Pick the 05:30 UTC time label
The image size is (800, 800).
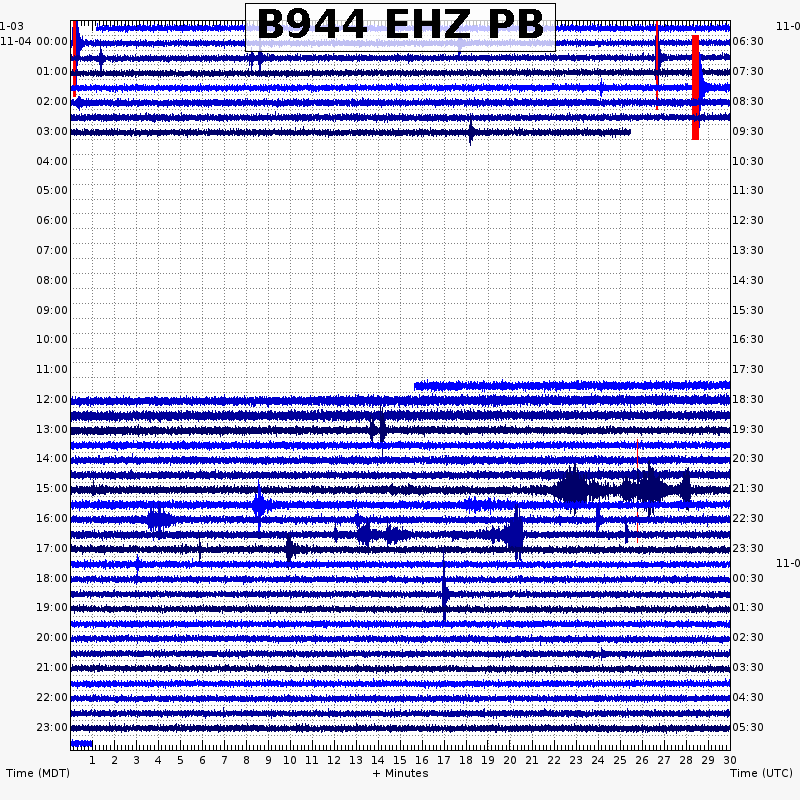(x=748, y=727)
